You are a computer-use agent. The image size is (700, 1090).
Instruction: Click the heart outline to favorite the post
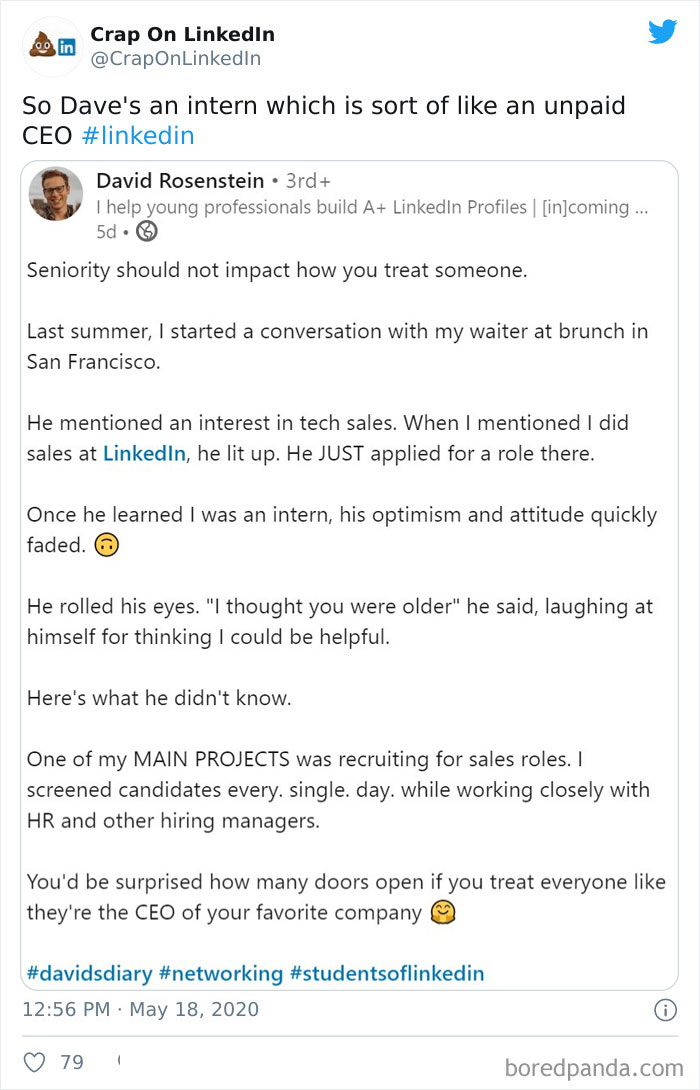(34, 1062)
